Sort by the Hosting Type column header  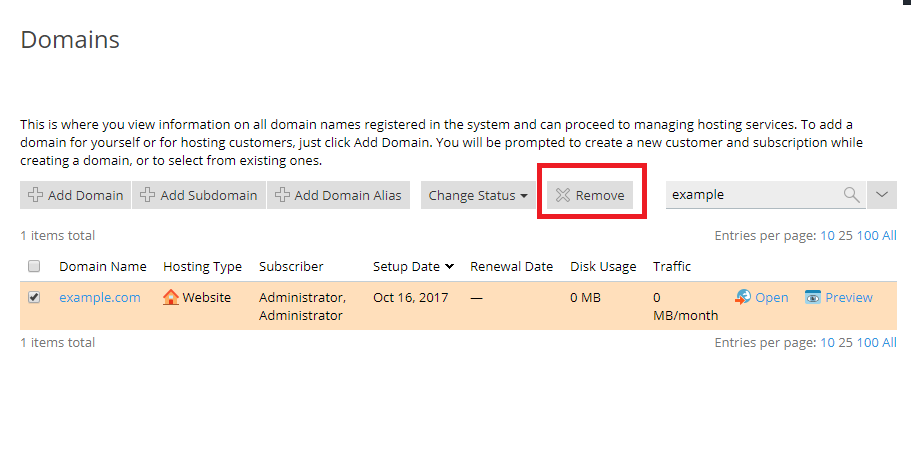coord(202,267)
